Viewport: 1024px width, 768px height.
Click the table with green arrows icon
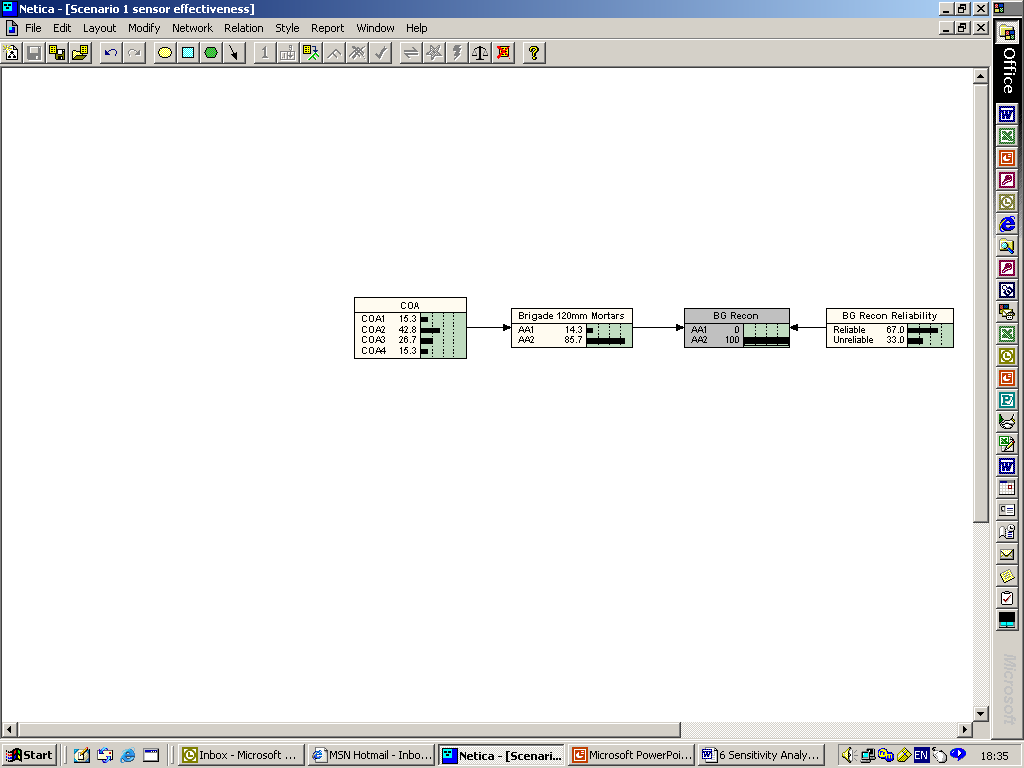pos(311,53)
